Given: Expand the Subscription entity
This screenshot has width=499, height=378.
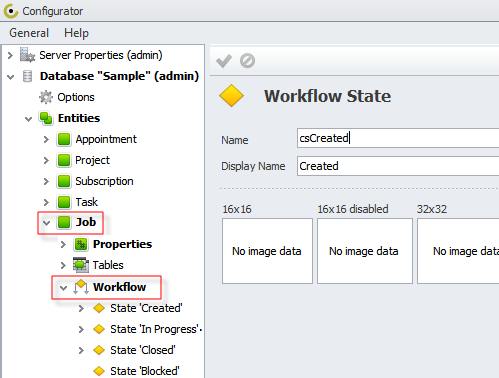Looking at the screenshot, I should (46, 181).
